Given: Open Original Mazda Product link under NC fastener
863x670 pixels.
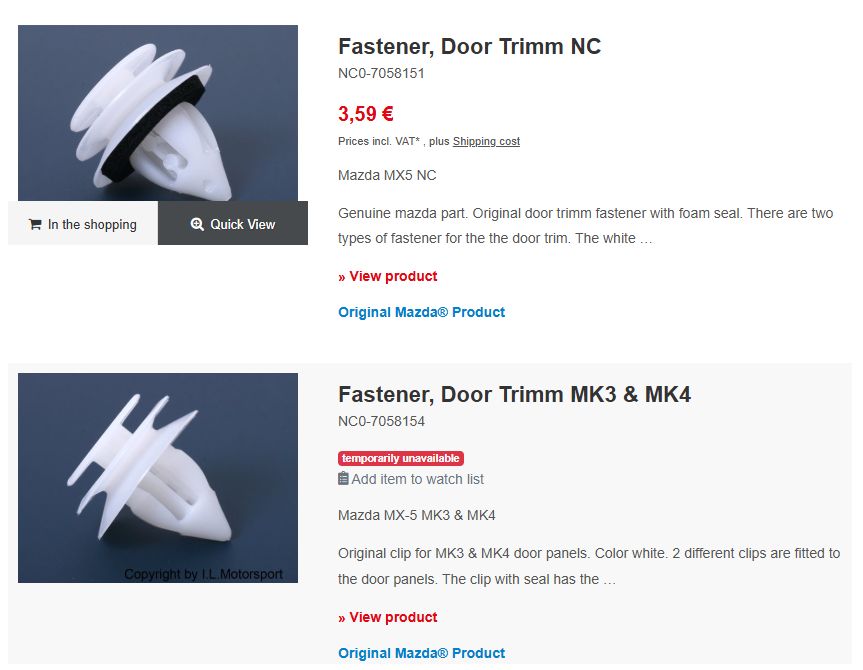Looking at the screenshot, I should (421, 312).
